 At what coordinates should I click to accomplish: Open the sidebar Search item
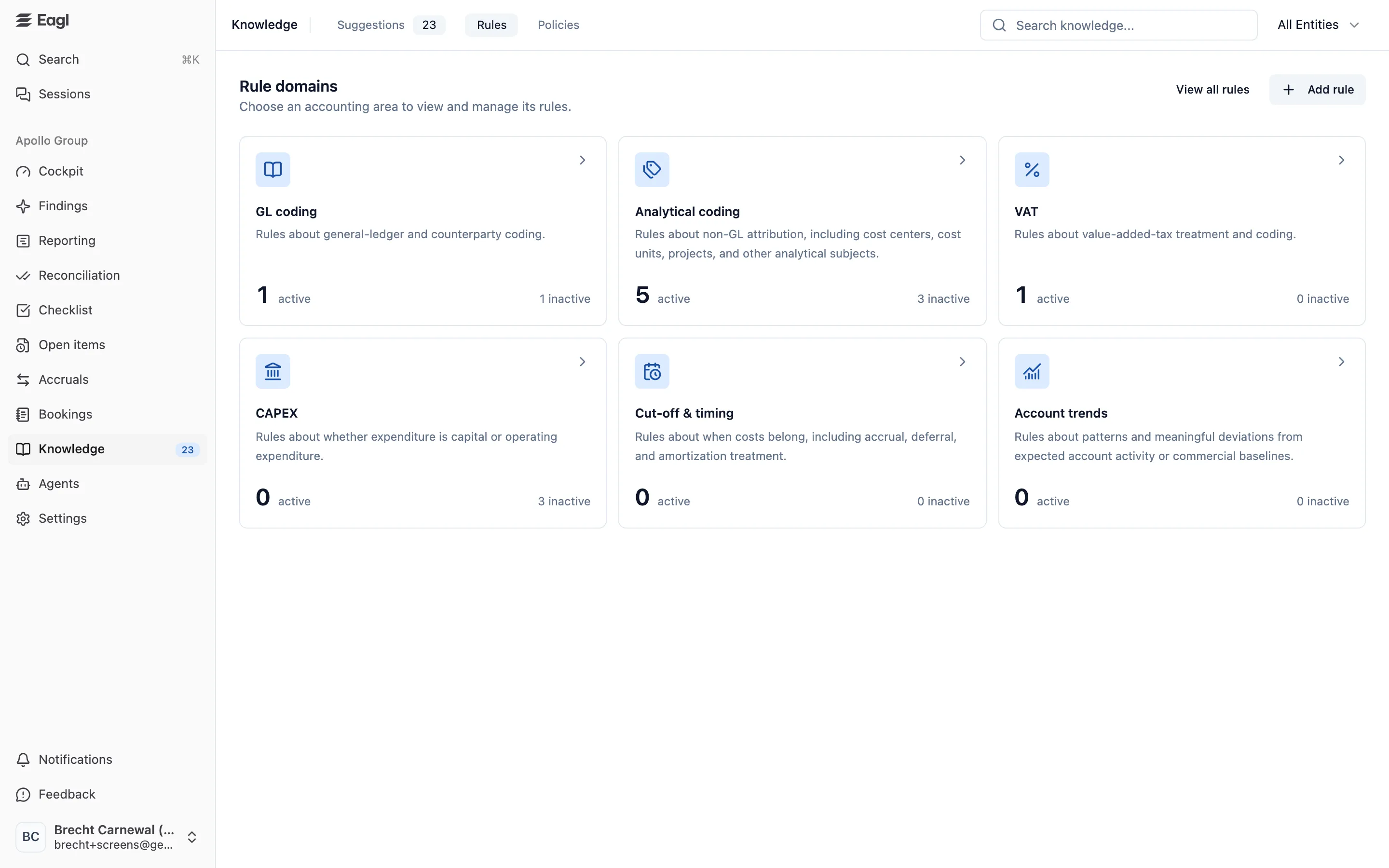tap(108, 60)
